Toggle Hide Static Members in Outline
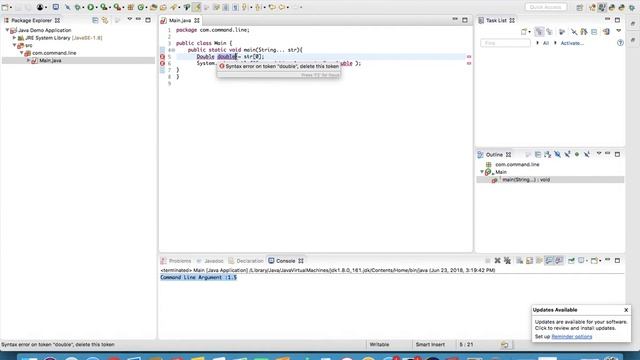The image size is (640, 360). tap(567, 154)
